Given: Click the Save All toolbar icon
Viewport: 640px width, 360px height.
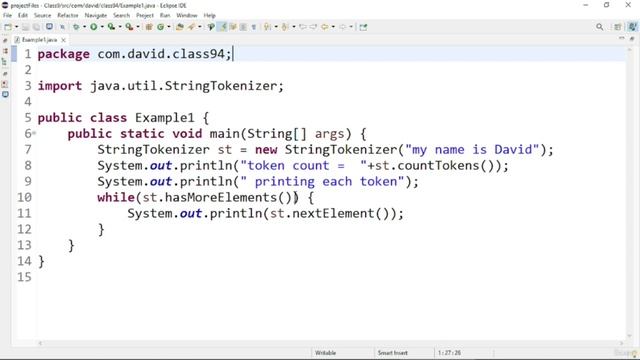Looking at the screenshot, I should click(36, 27).
